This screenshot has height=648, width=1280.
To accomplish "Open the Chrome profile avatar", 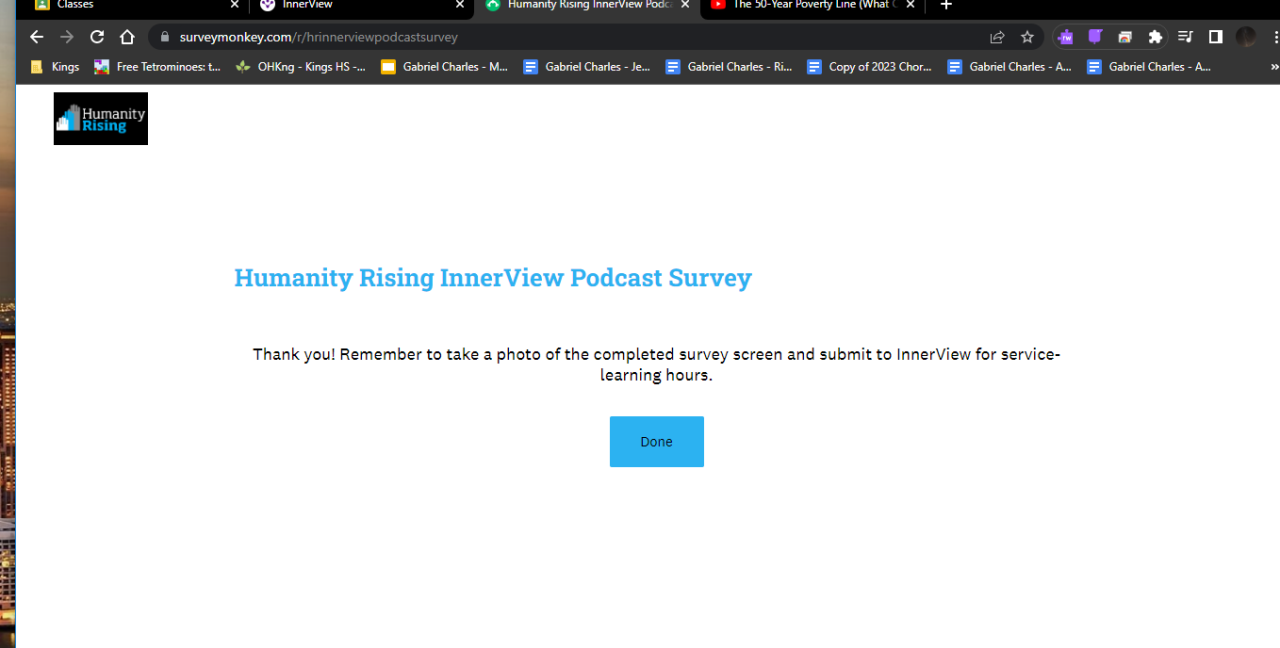I will pyautogui.click(x=1245, y=37).
